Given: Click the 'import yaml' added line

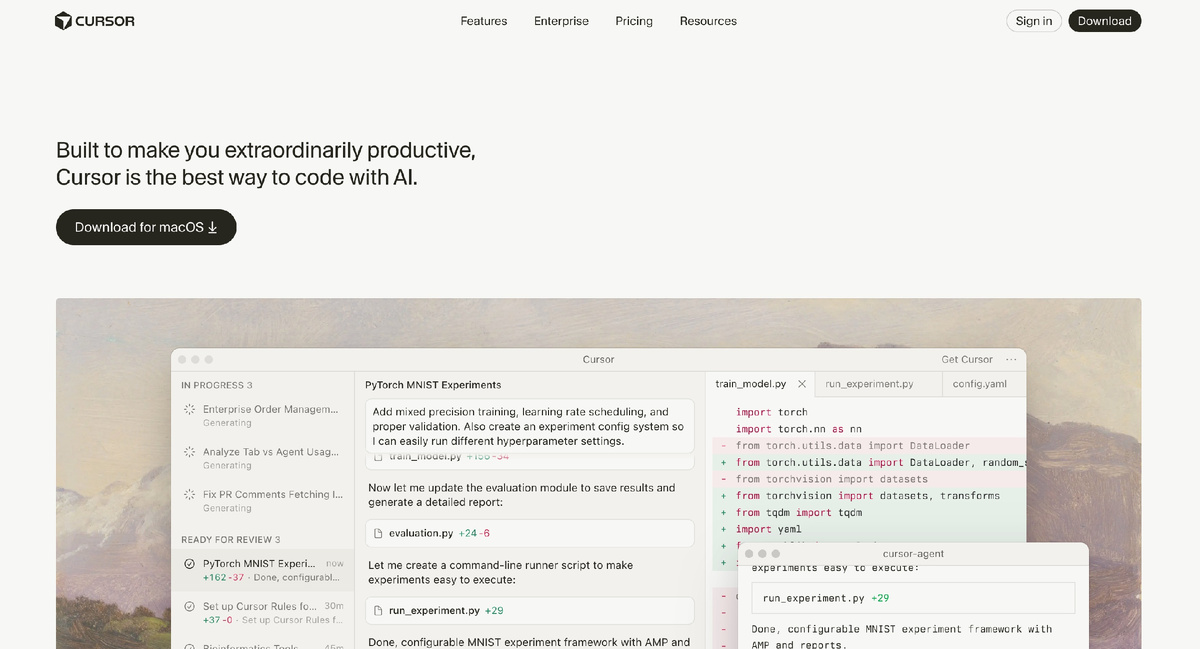Looking at the screenshot, I should [768, 529].
